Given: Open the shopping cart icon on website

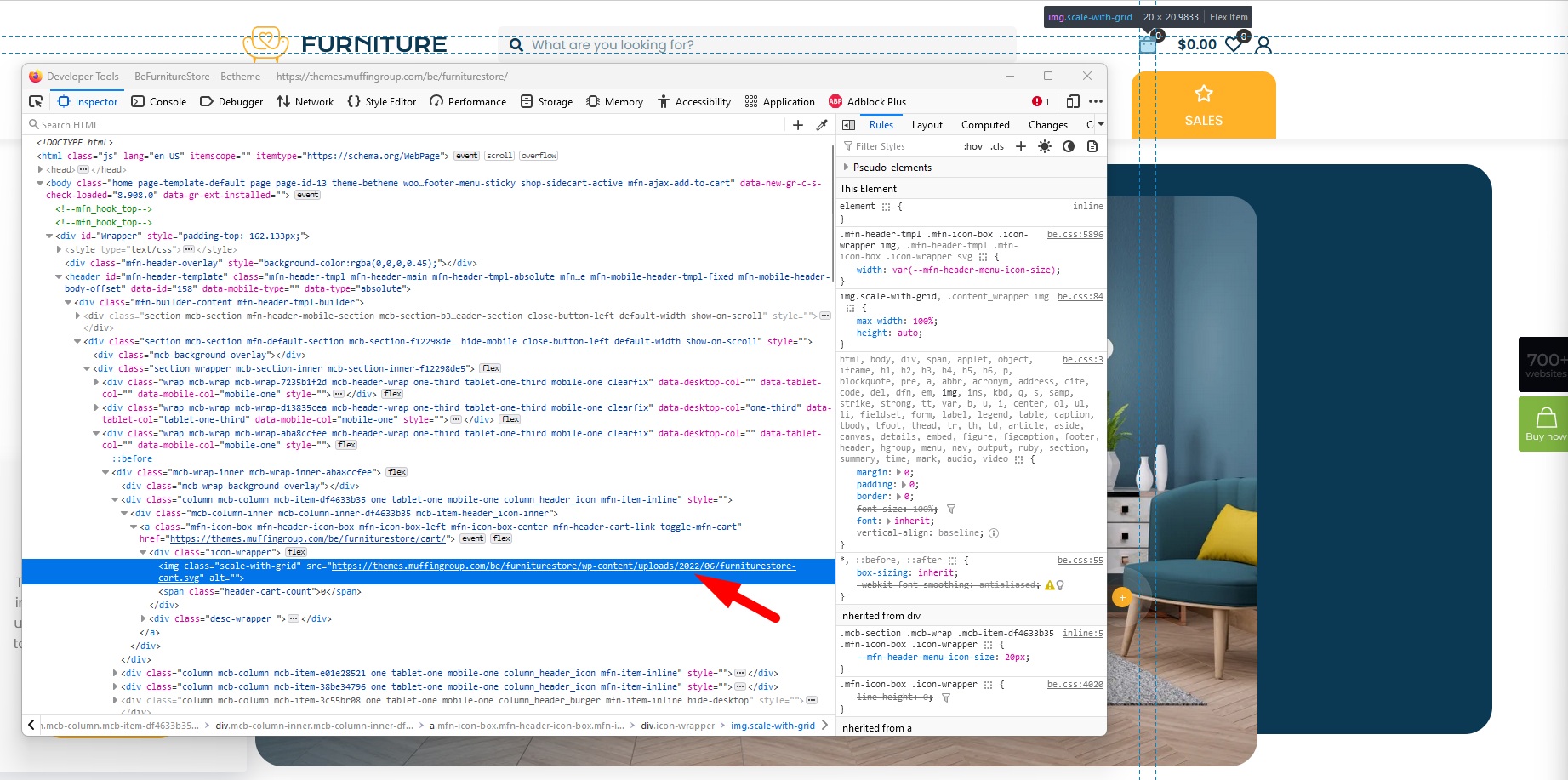Looking at the screenshot, I should (1148, 44).
